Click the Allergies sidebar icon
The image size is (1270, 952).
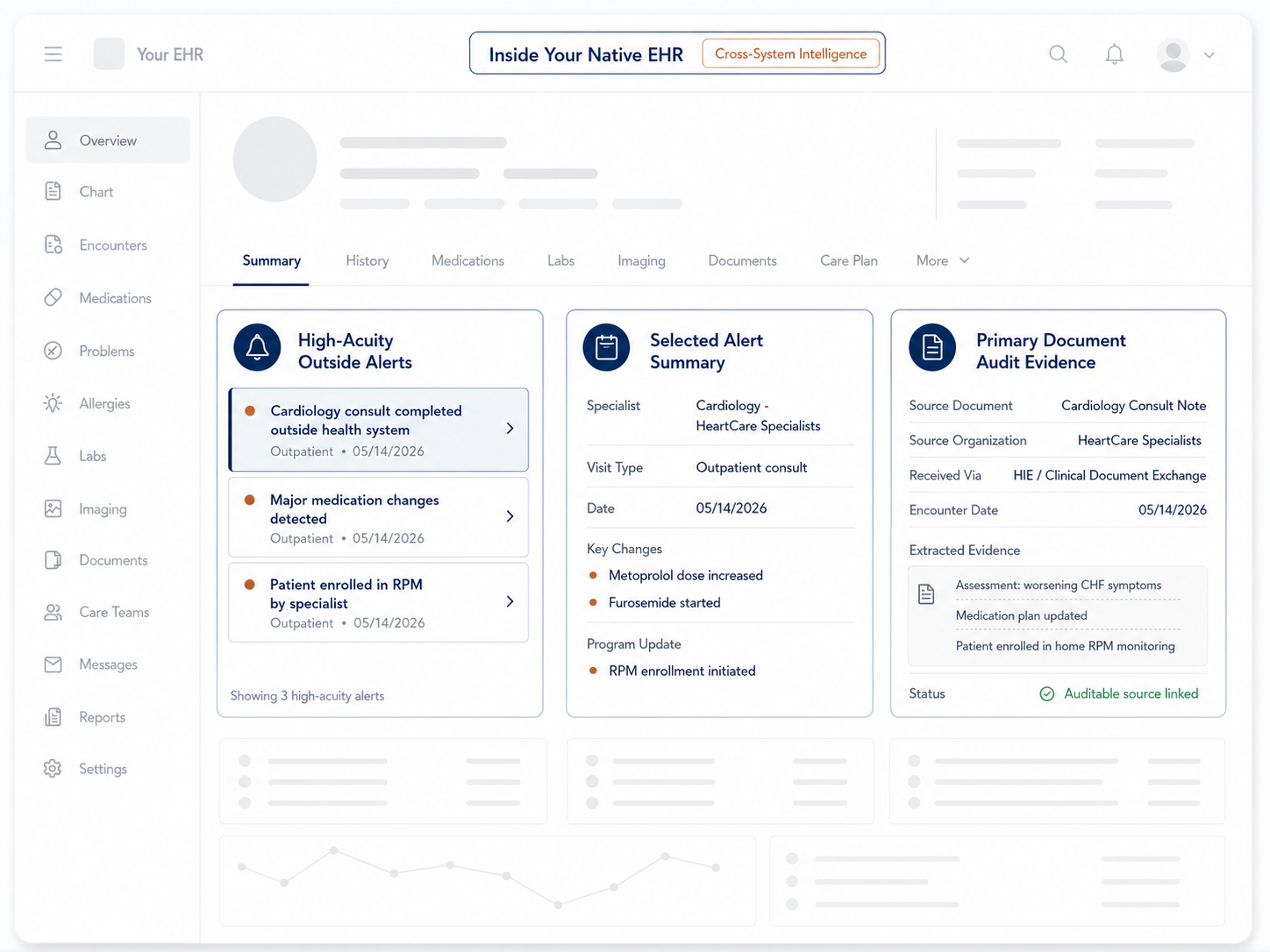pyautogui.click(x=53, y=403)
